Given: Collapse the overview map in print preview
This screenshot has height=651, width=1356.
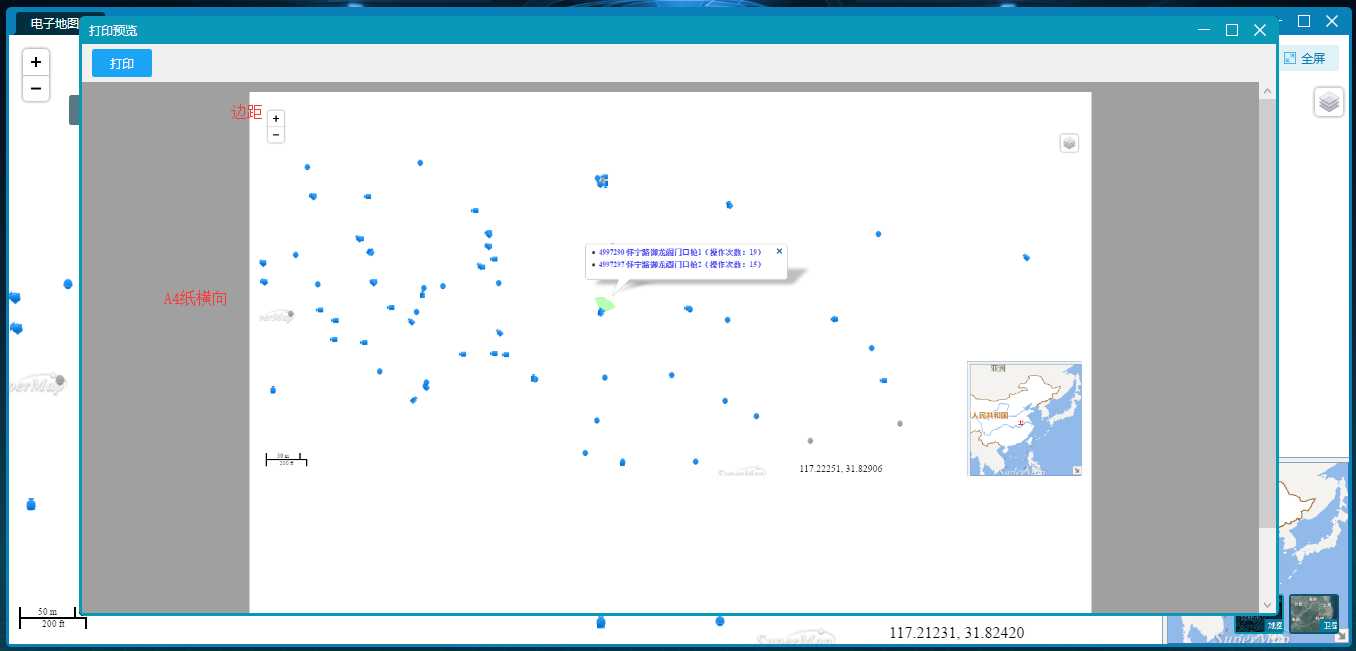Looking at the screenshot, I should (1077, 471).
